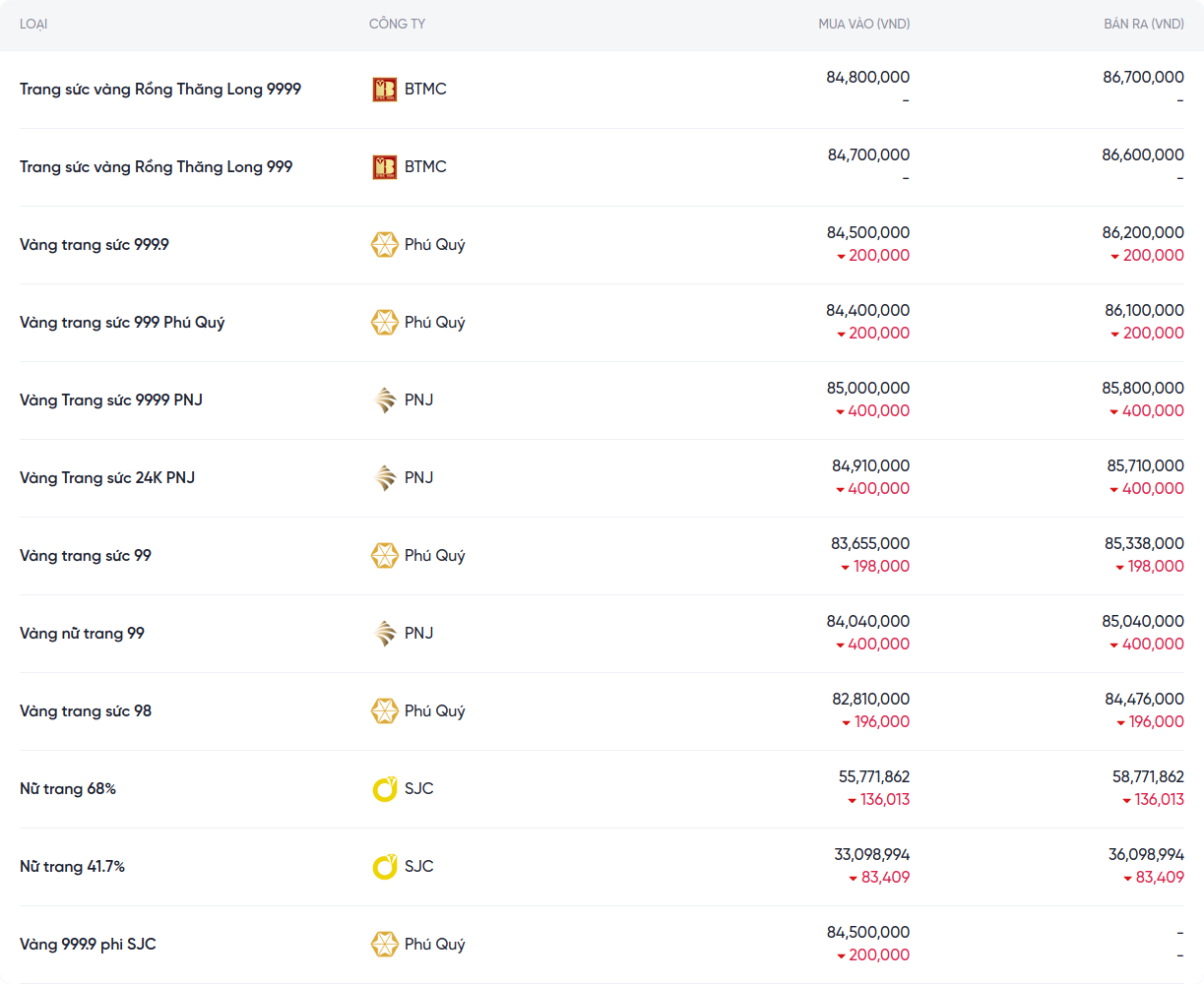
Task: Click PNJ logo in Vàng nữ trang 99 row
Action: click(x=384, y=634)
